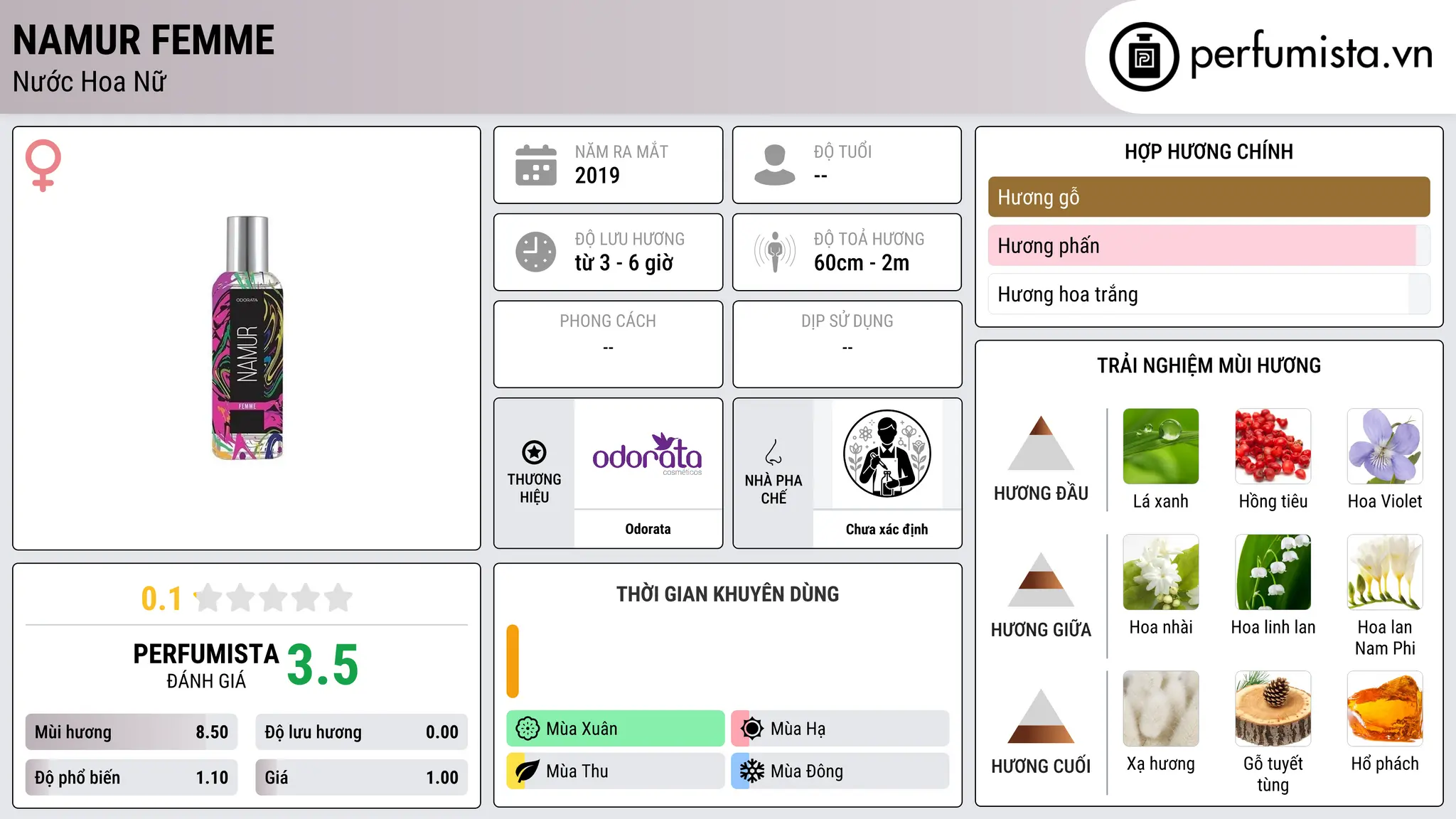Viewport: 1456px width, 819px height.
Task: Click the Mùi hương 8.50 score bar
Action: coord(132,732)
